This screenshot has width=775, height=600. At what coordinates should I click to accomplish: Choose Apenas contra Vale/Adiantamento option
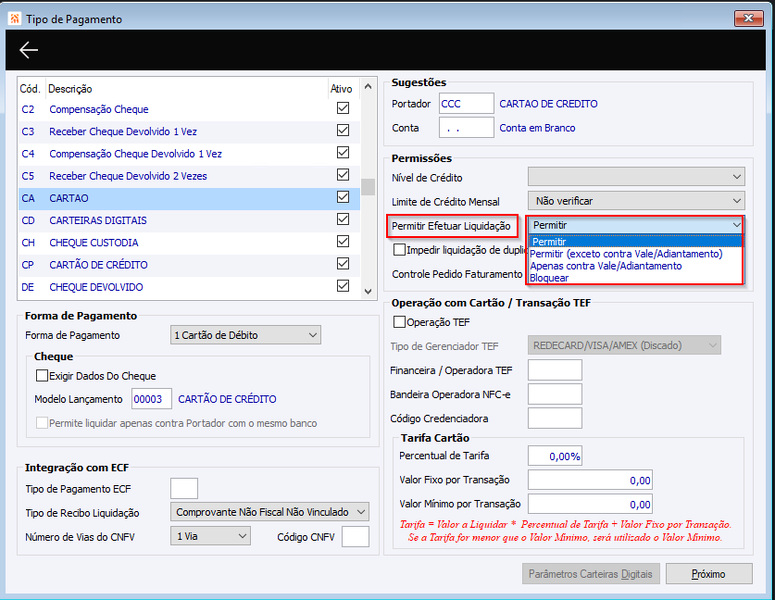tap(635, 266)
